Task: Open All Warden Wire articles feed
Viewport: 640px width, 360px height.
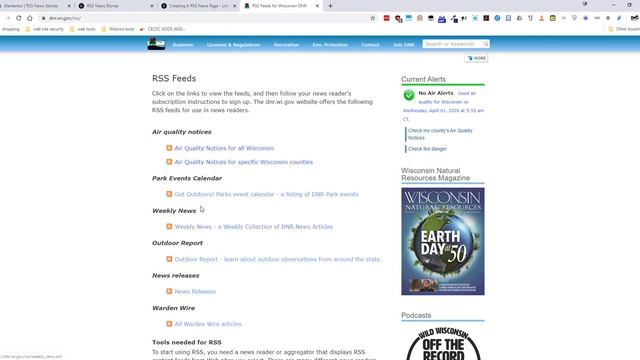Action: click(208, 324)
